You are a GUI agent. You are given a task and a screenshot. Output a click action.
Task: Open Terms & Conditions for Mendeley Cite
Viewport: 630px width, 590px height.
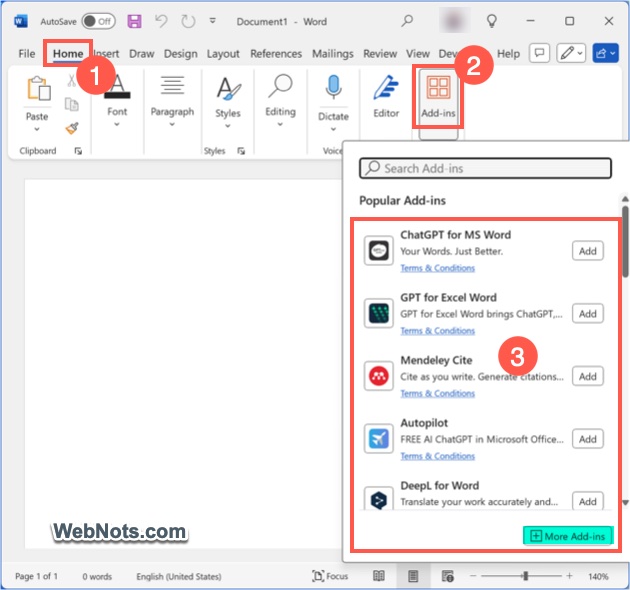(x=438, y=393)
